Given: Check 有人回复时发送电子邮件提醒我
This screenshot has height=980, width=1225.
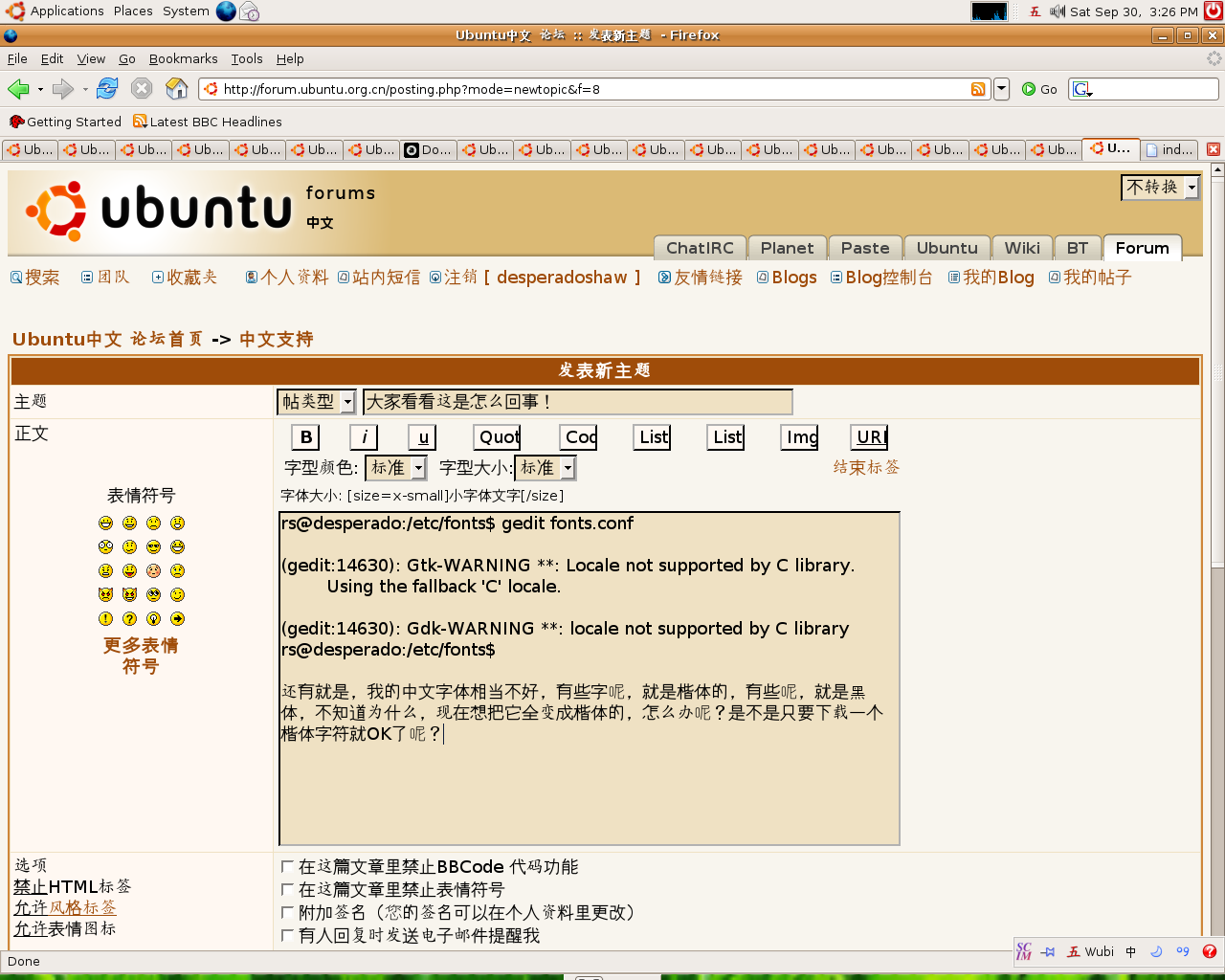Looking at the screenshot, I should pos(287,935).
